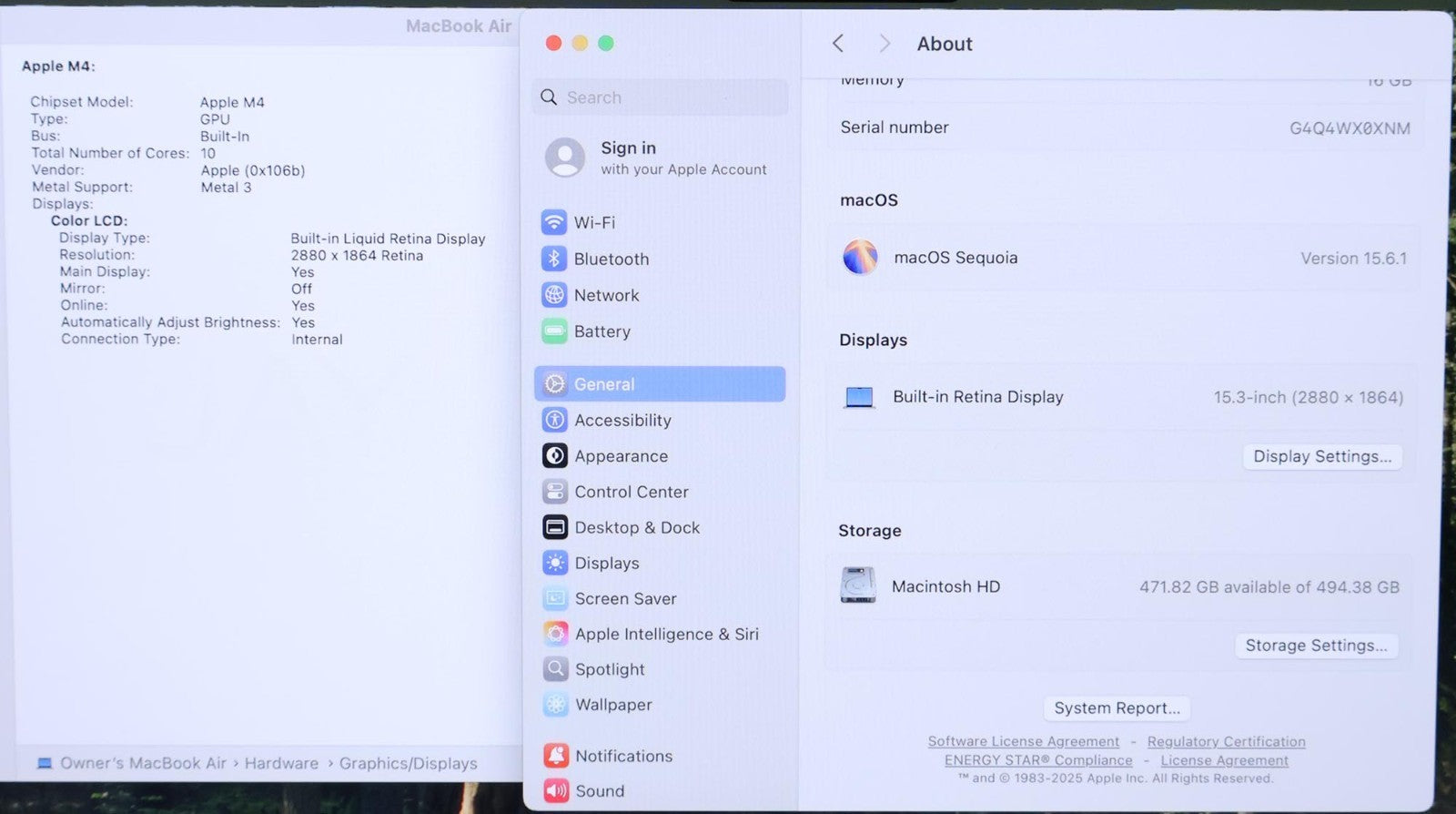Image resolution: width=1456 pixels, height=814 pixels.
Task: Open the Spotlight settings pane
Action: click(x=609, y=669)
